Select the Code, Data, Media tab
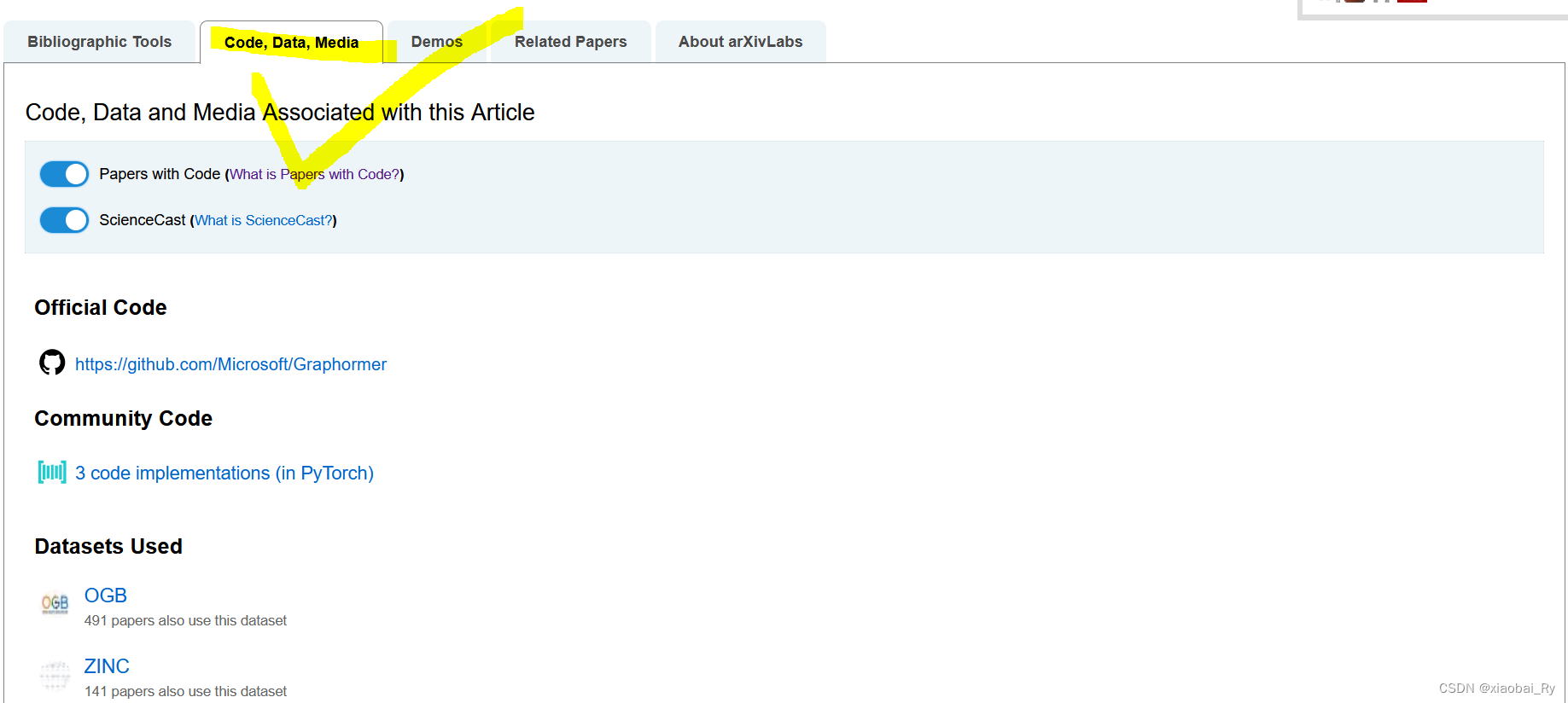The height and width of the screenshot is (703, 1568). point(291,43)
